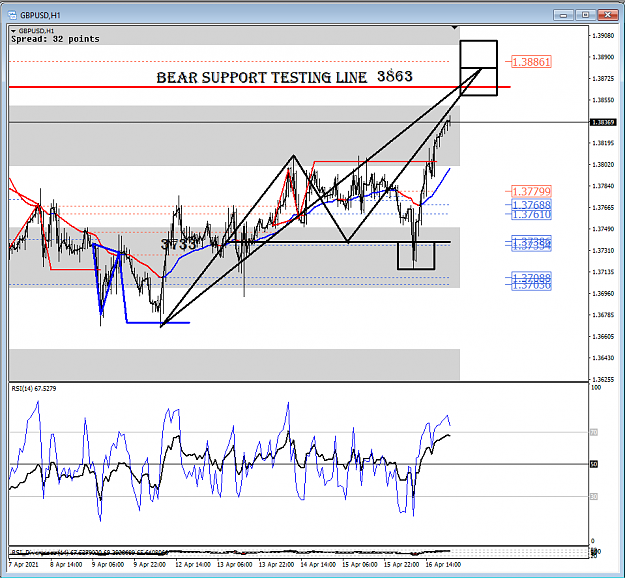Select the 3733 text label on the chart
Viewport: 625px width, 579px height.
click(178, 244)
